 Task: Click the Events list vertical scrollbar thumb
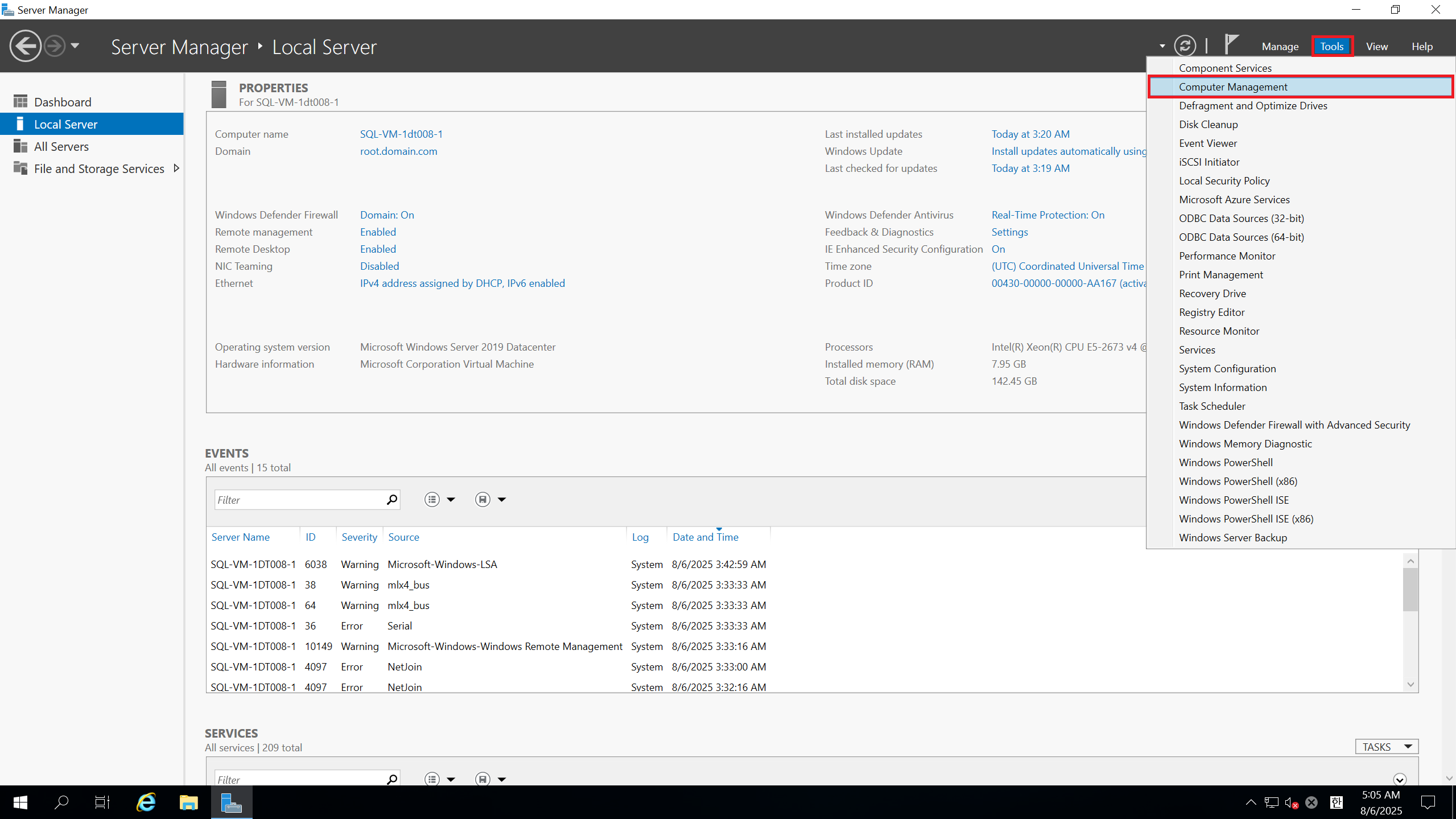[1410, 590]
